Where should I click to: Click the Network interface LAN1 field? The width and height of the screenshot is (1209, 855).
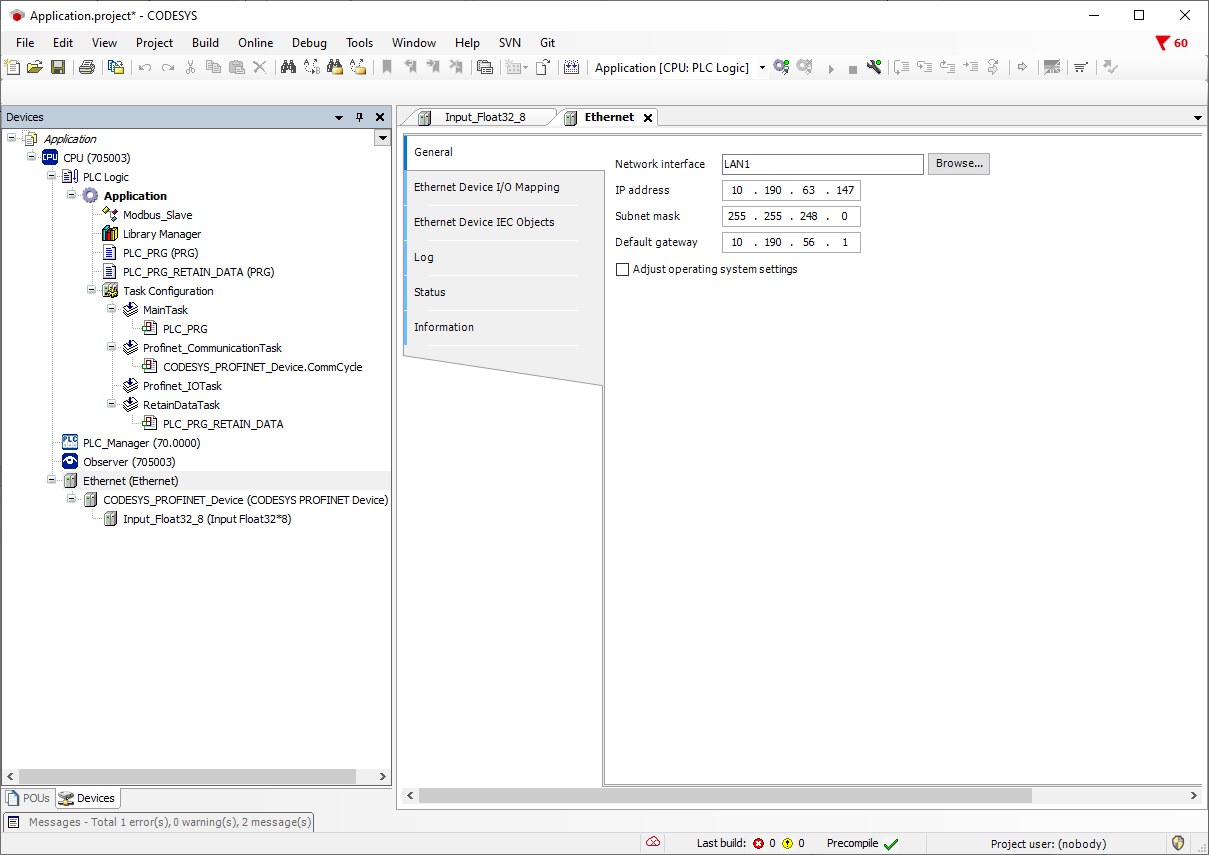(821, 164)
